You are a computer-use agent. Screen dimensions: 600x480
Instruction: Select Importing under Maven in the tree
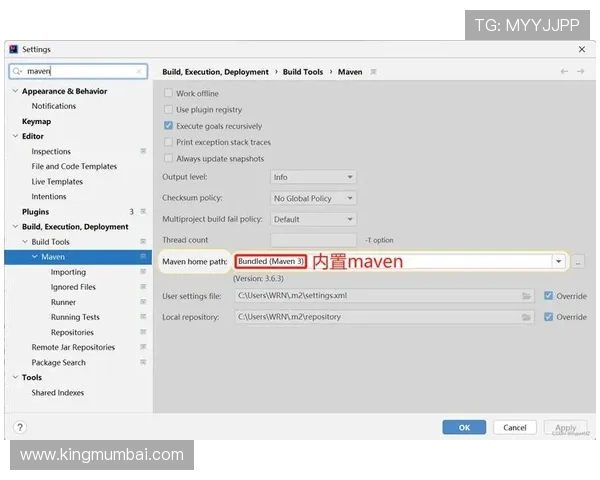click(68, 272)
